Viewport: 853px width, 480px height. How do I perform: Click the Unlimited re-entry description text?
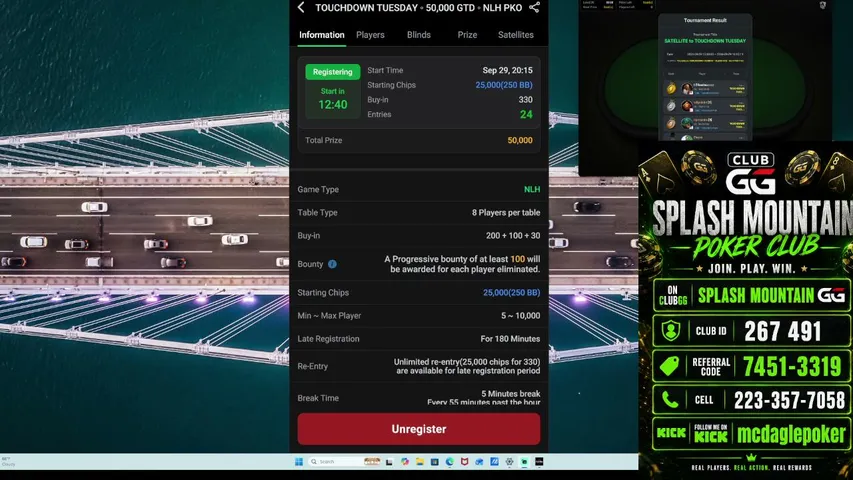[x=467, y=366]
